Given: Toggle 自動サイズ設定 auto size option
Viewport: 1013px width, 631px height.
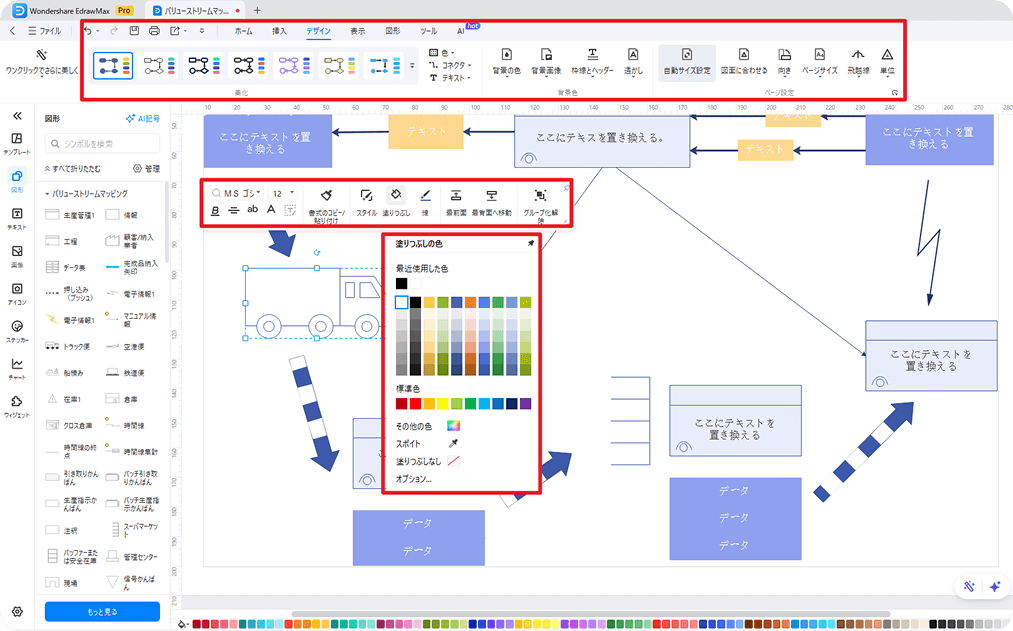Looking at the screenshot, I should tap(687, 55).
